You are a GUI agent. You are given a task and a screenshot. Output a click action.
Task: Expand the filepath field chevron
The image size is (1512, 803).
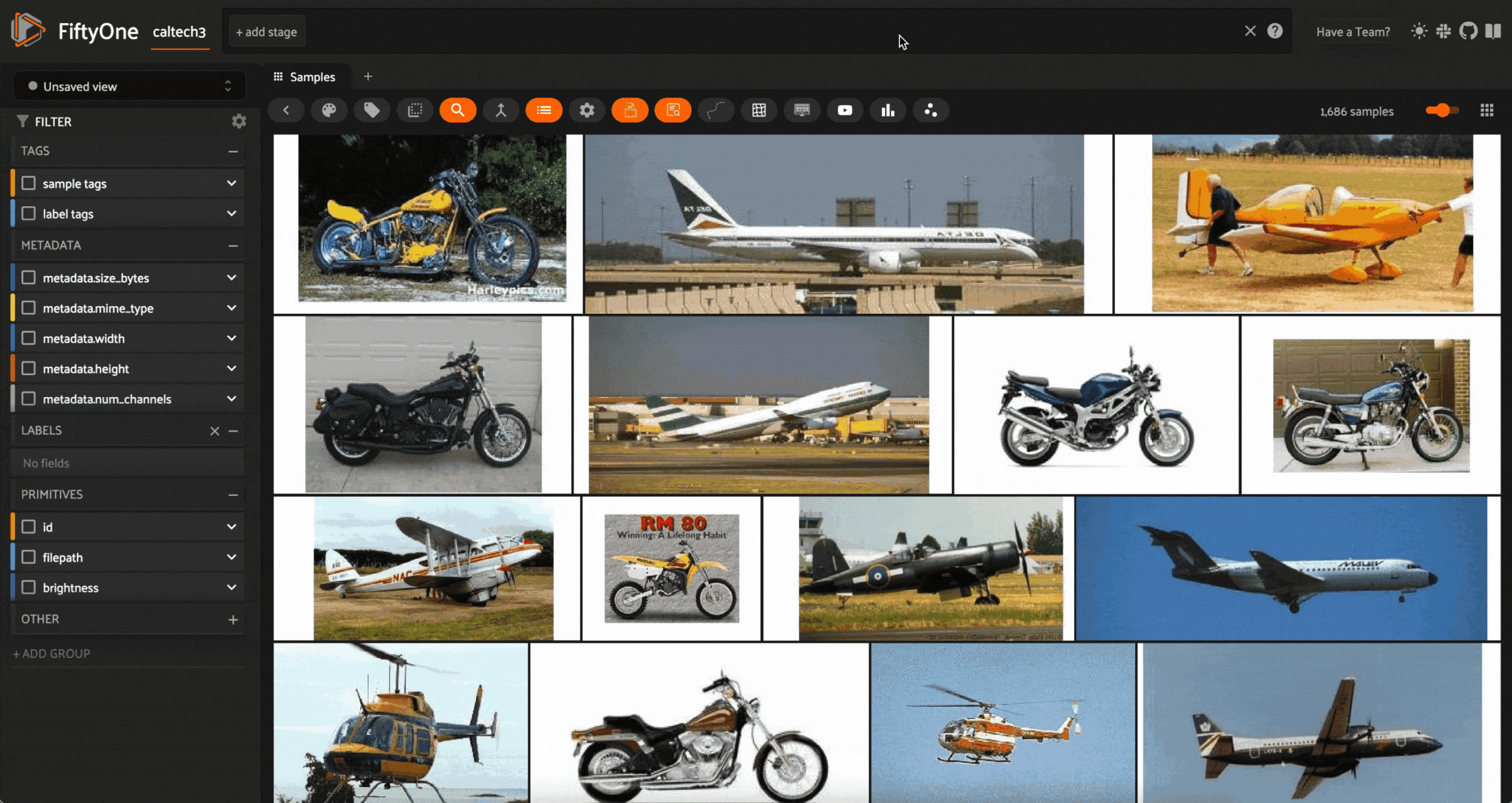coord(232,557)
